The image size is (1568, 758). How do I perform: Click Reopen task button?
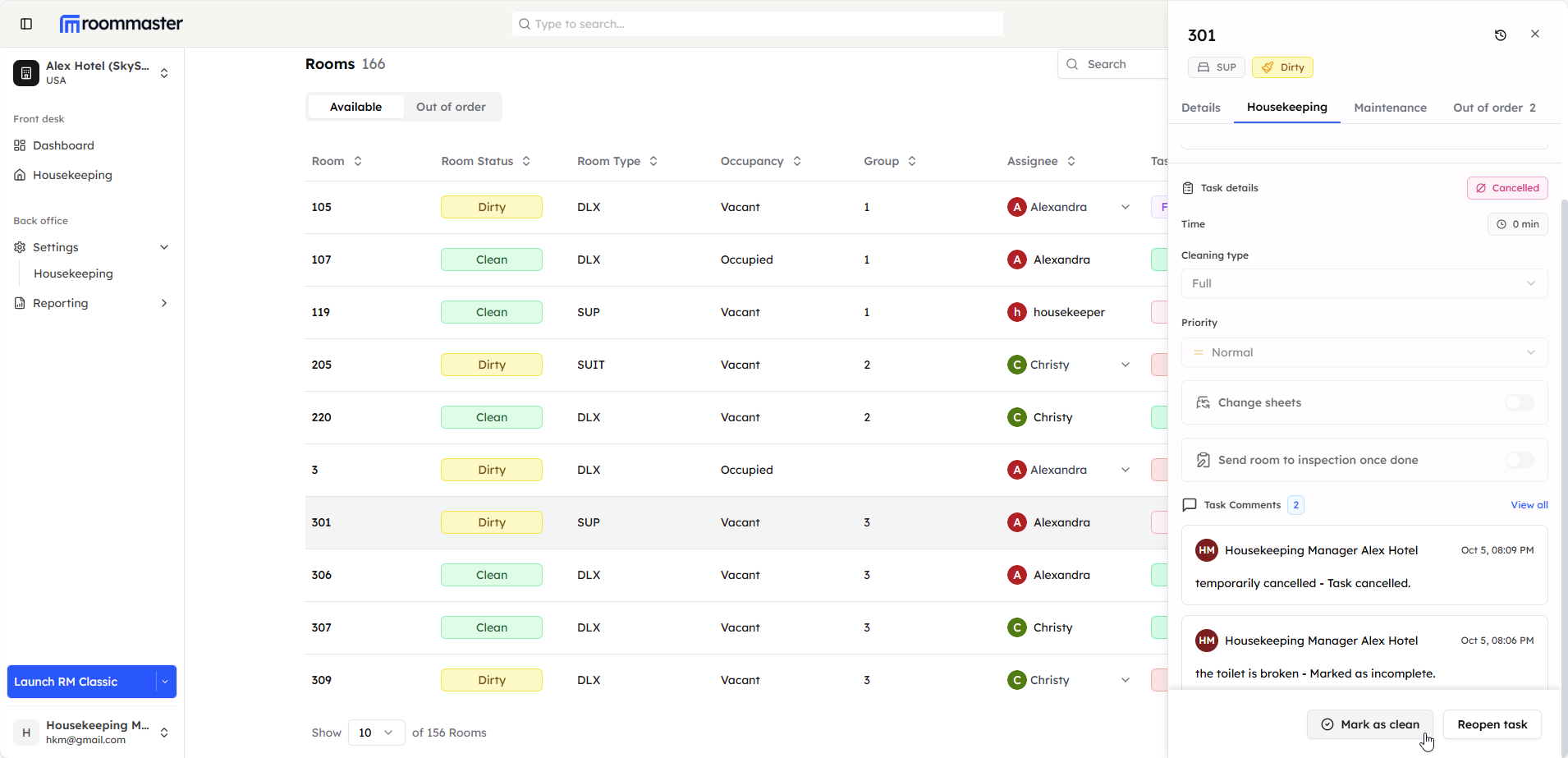pos(1492,724)
